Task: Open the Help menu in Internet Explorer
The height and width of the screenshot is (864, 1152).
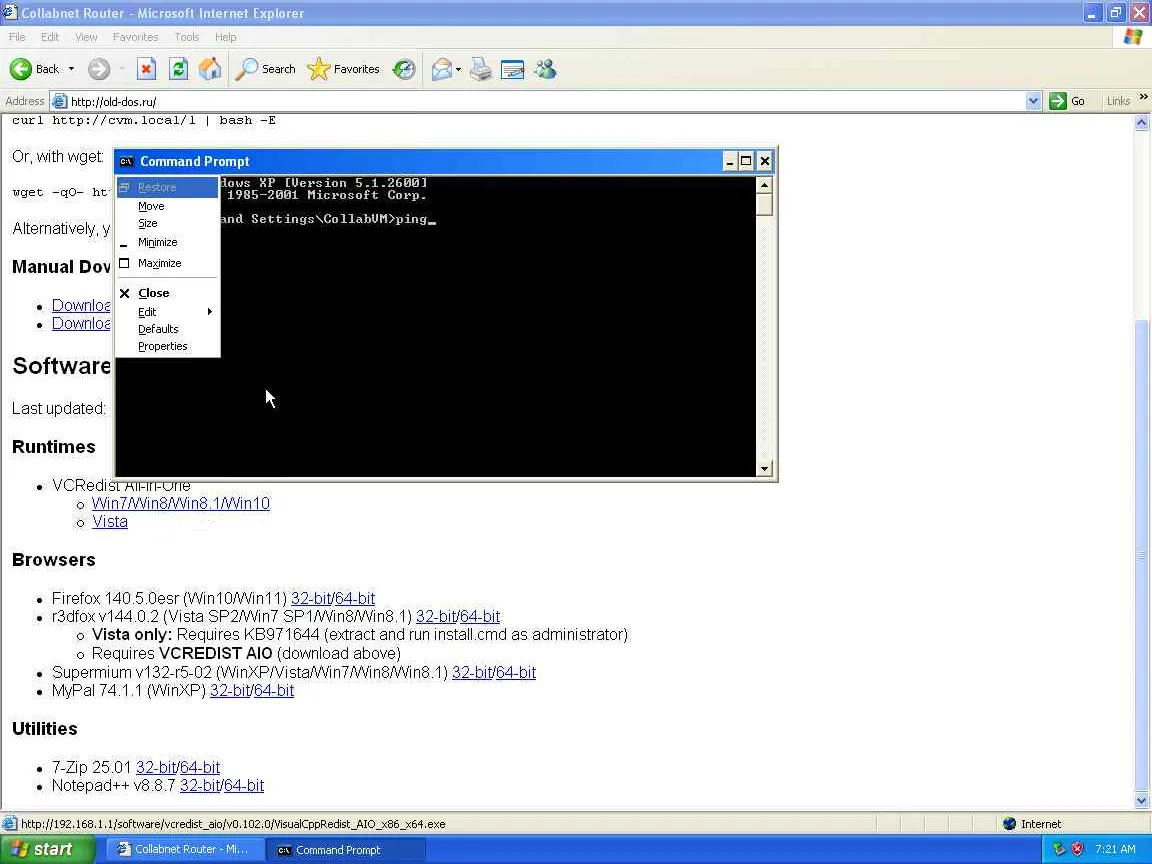Action: tap(226, 37)
